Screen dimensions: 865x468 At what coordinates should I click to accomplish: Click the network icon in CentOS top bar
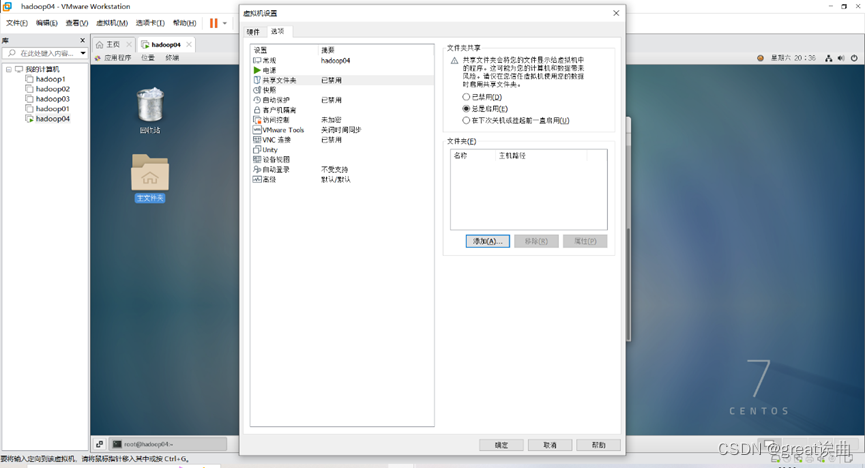point(829,58)
